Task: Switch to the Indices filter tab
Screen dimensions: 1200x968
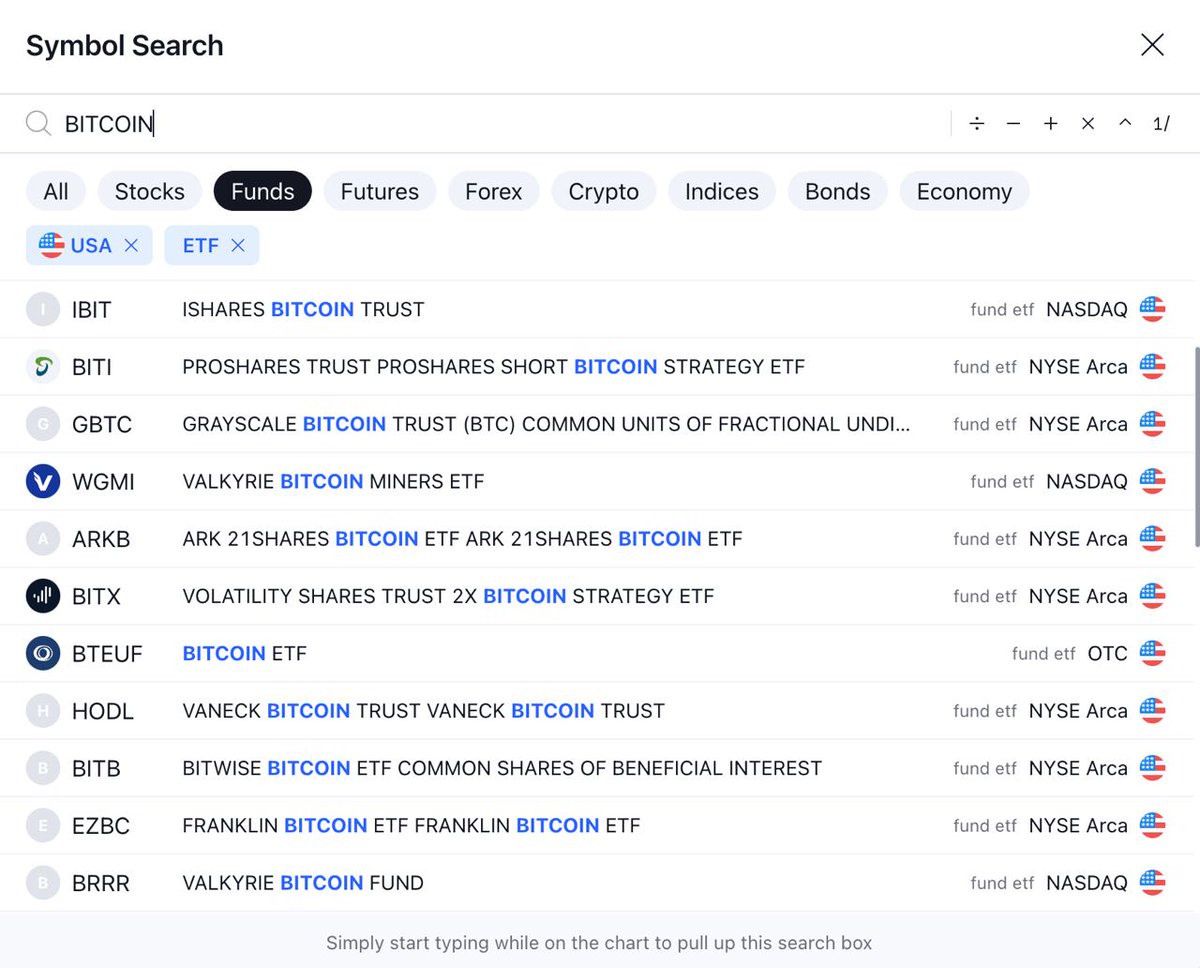Action: coord(722,191)
